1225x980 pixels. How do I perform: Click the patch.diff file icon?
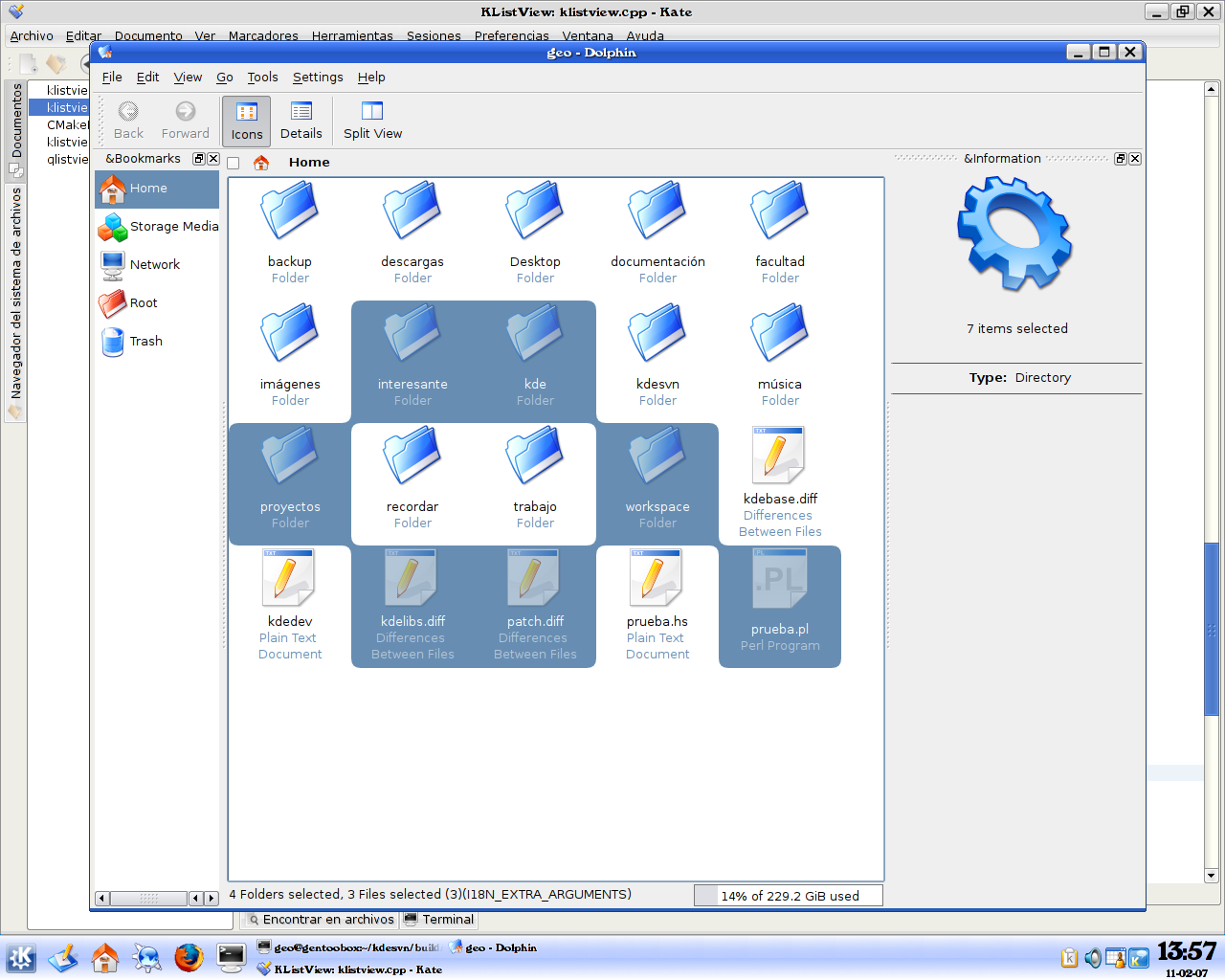coord(533,577)
